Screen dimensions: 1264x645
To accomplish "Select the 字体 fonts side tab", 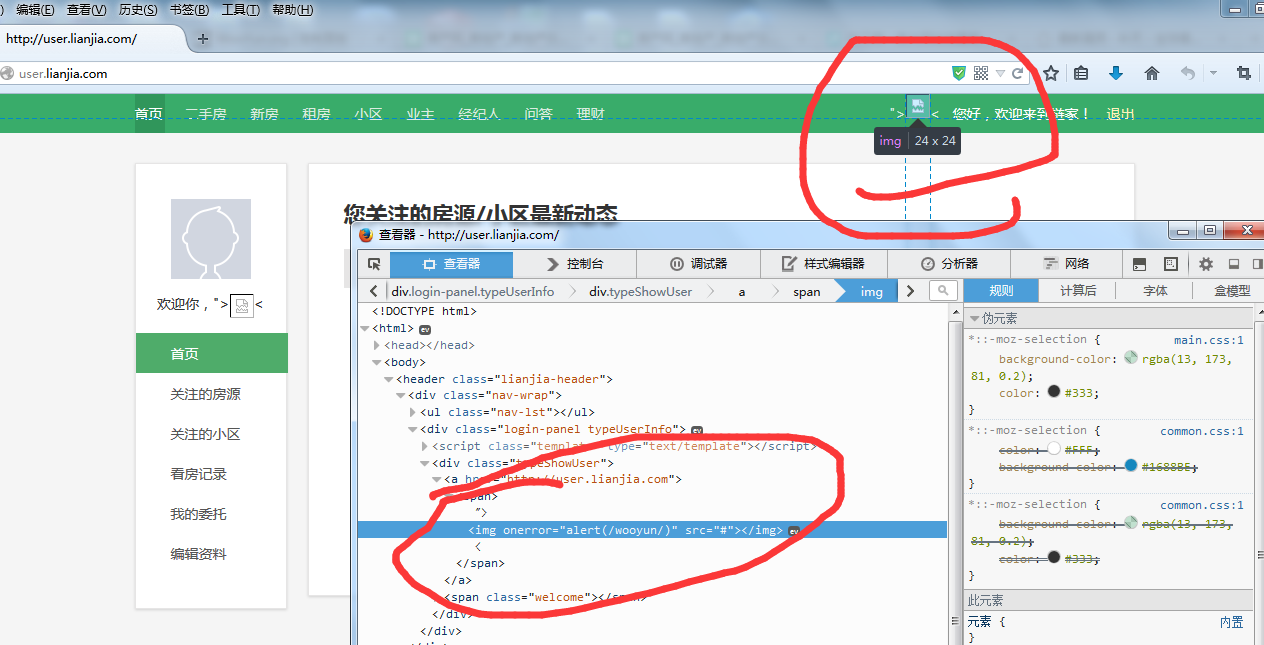I will click(x=1155, y=291).
